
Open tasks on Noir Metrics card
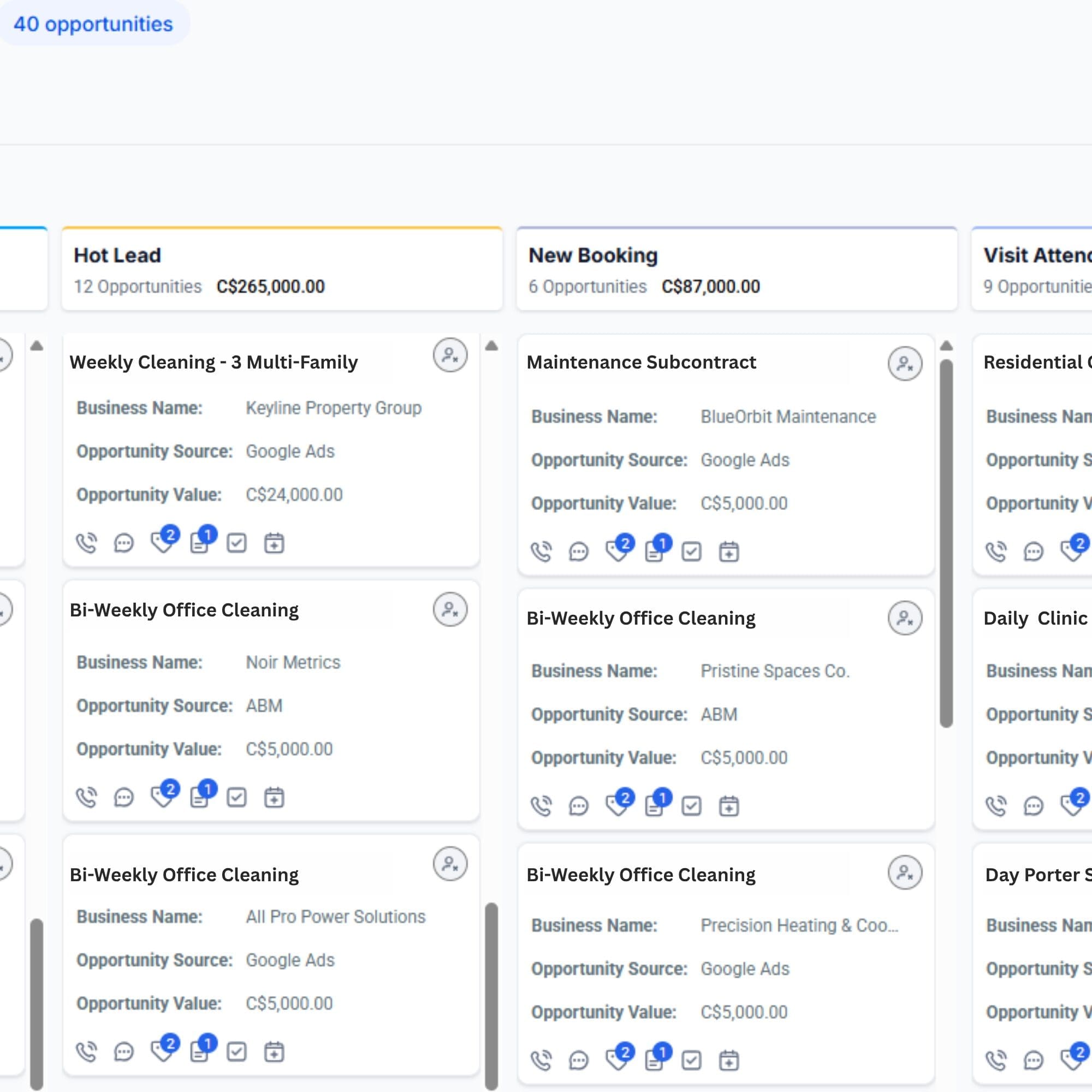tap(236, 798)
